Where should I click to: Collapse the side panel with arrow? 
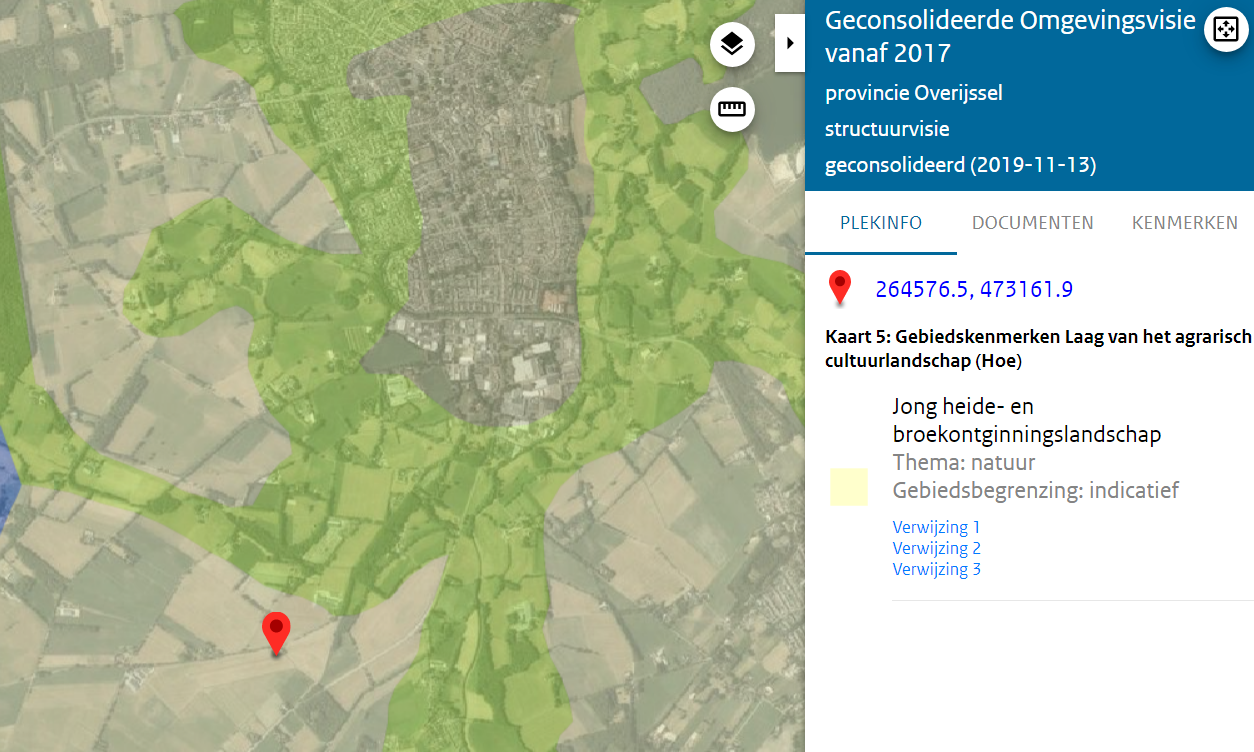coord(790,43)
